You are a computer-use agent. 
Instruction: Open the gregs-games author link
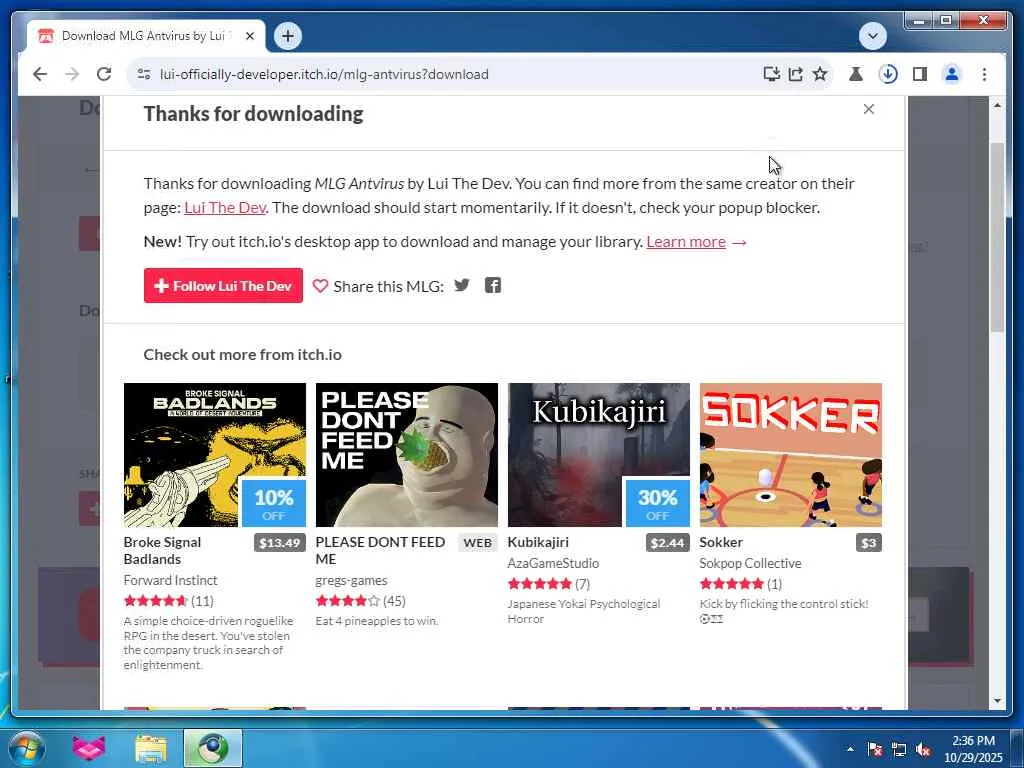coord(351,580)
